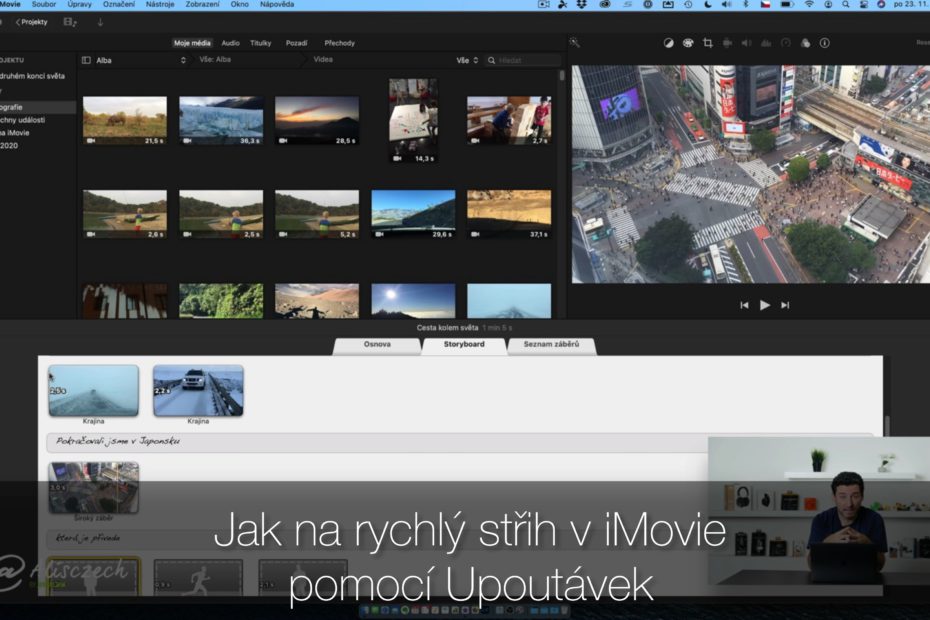Open the Nástroje menu
Image resolution: width=930 pixels, height=620 pixels.
(x=159, y=5)
